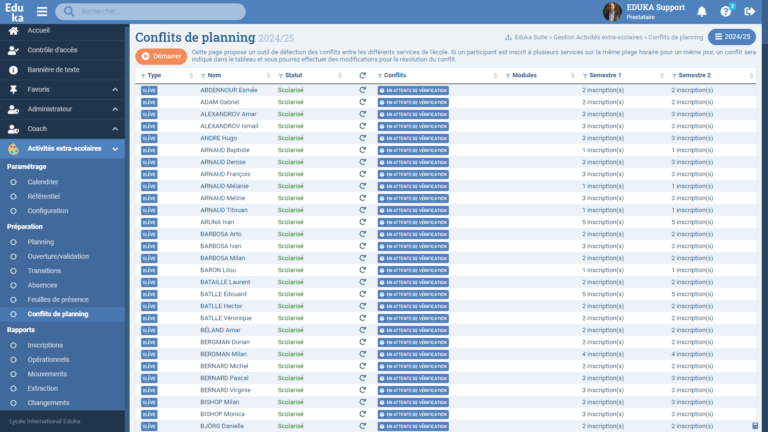
Task: Open the Calendrier menu item
Action: [x=43, y=182]
